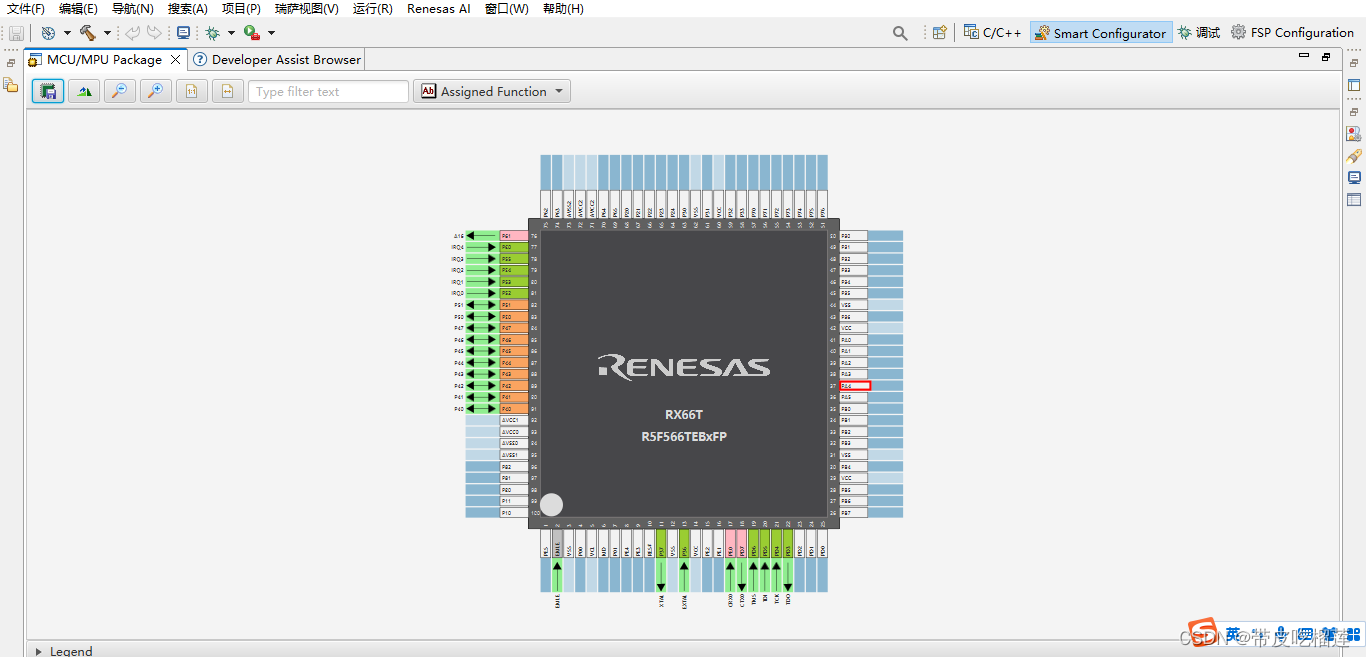
Task: Open the Debug launch dropdown arrow
Action: [231, 33]
